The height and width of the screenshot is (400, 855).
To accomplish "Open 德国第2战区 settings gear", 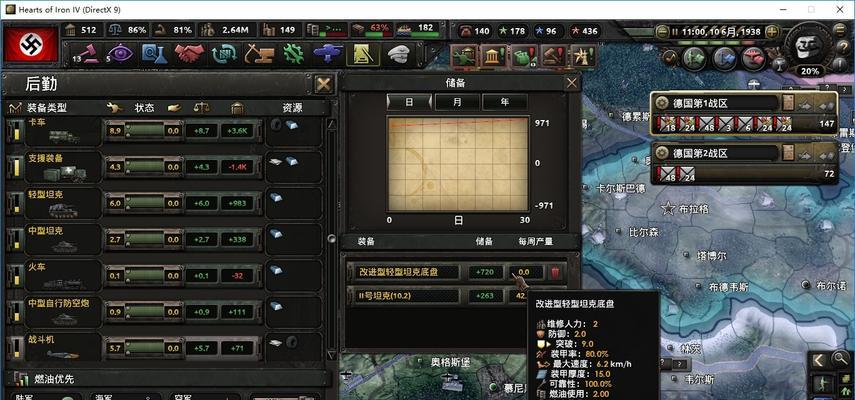I will coord(662,153).
